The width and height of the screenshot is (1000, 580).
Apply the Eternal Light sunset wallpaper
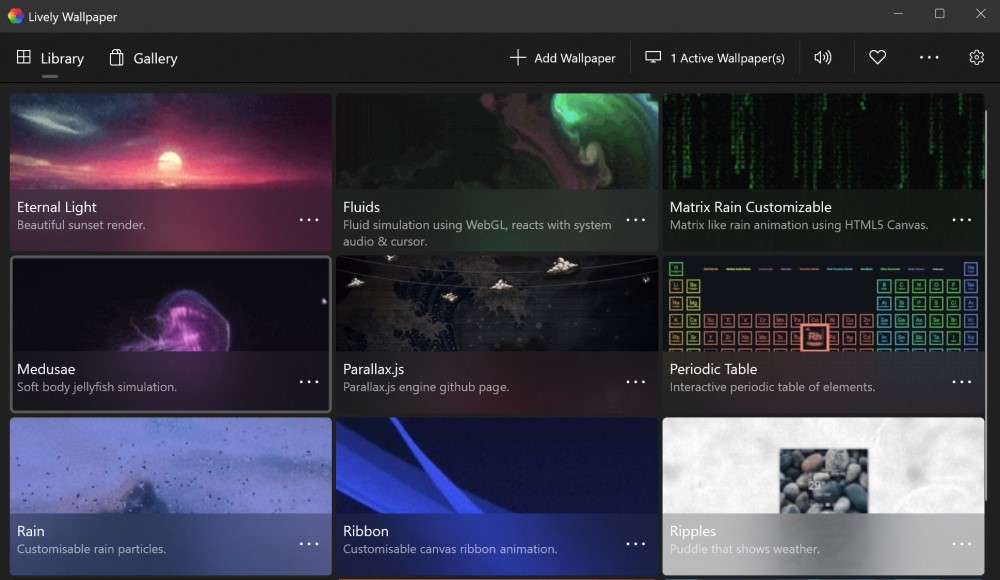point(170,145)
